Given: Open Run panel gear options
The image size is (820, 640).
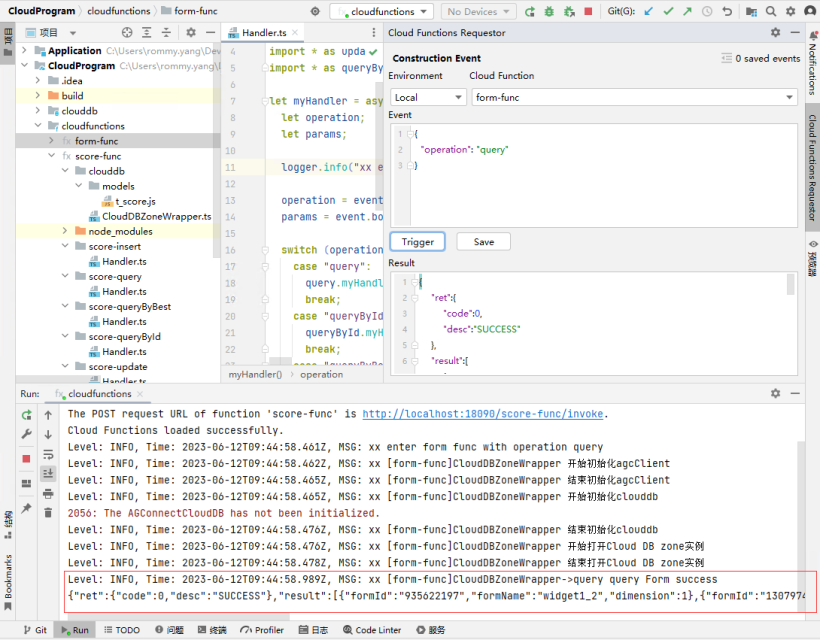Looking at the screenshot, I should point(776,393).
